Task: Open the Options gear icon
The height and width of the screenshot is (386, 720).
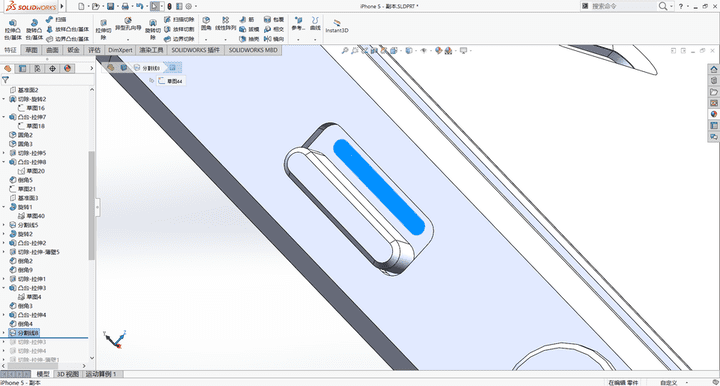Action: tap(188, 6)
